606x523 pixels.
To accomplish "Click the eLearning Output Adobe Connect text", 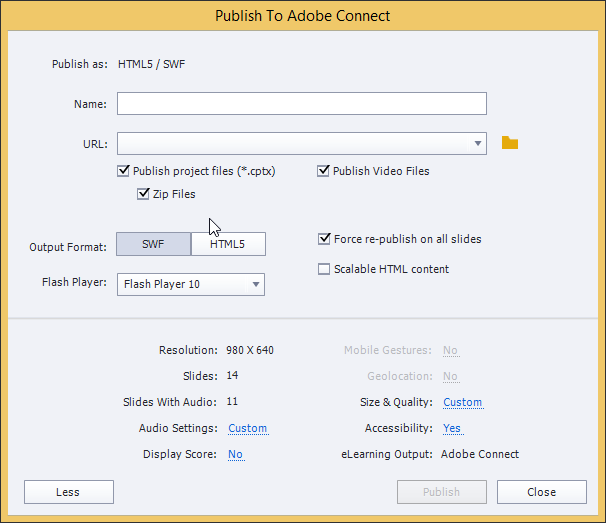I will click(x=480, y=454).
